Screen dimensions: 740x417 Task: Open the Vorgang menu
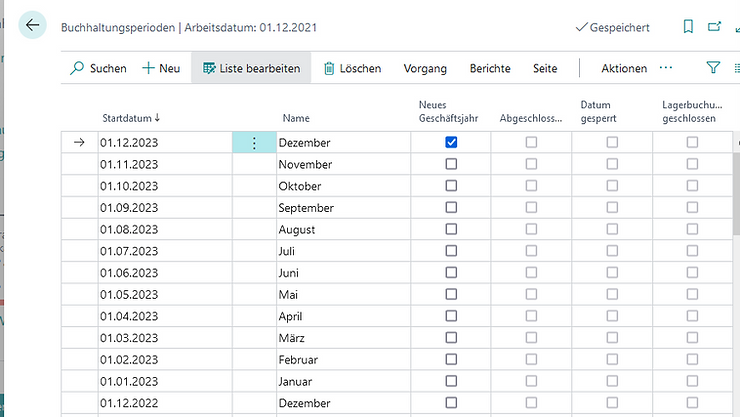(425, 68)
